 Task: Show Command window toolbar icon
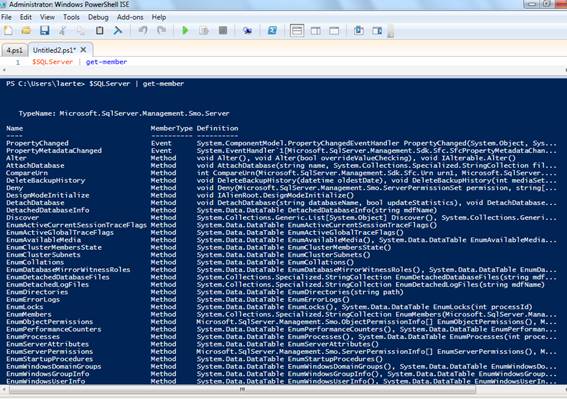359,30
